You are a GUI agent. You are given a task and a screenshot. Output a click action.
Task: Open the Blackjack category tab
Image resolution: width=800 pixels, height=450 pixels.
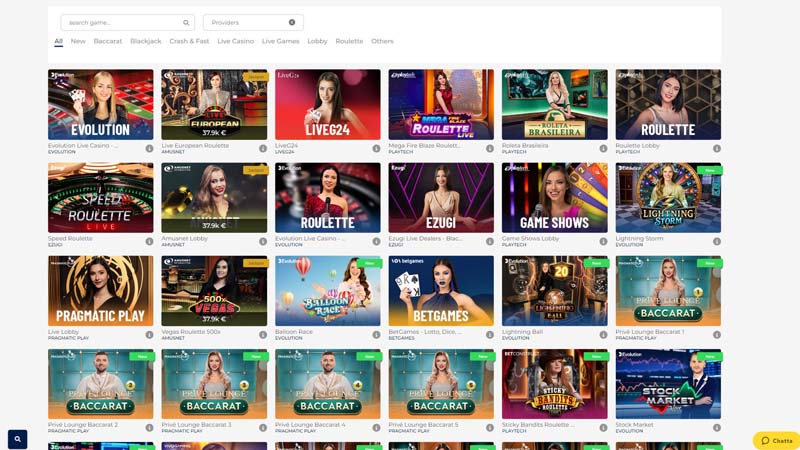point(145,41)
